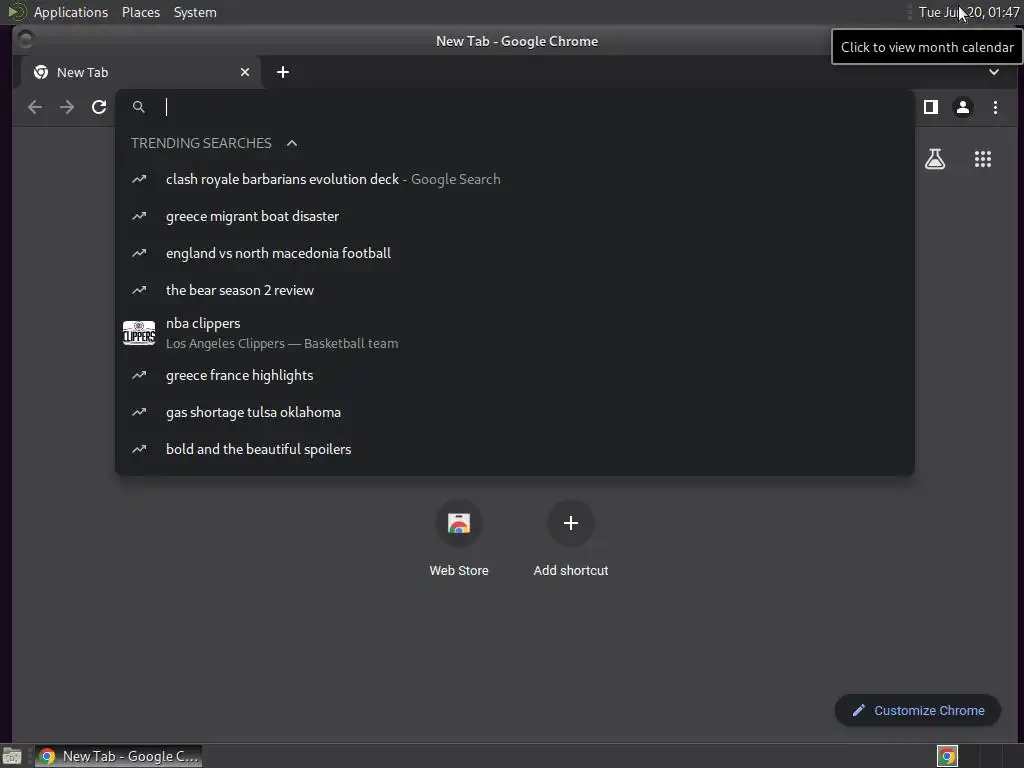The image size is (1024, 768).
Task: Open the System menu
Action: click(x=195, y=12)
